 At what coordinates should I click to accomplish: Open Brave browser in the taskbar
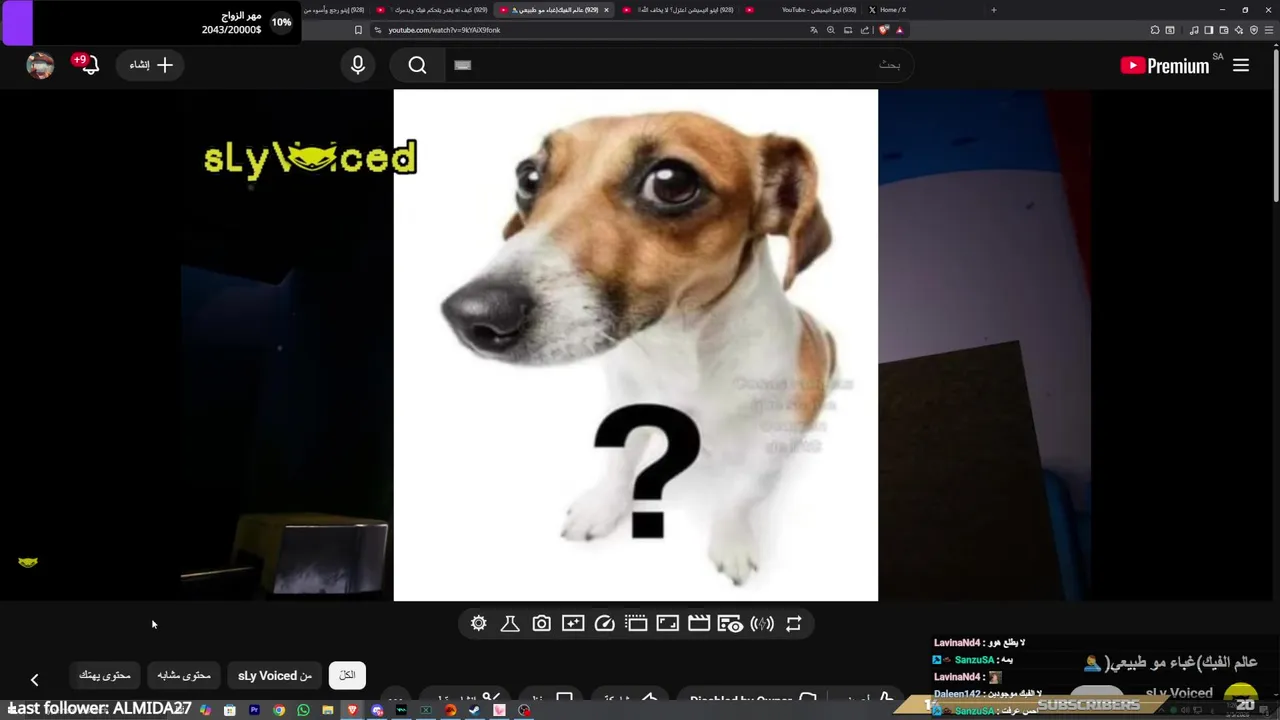352,710
